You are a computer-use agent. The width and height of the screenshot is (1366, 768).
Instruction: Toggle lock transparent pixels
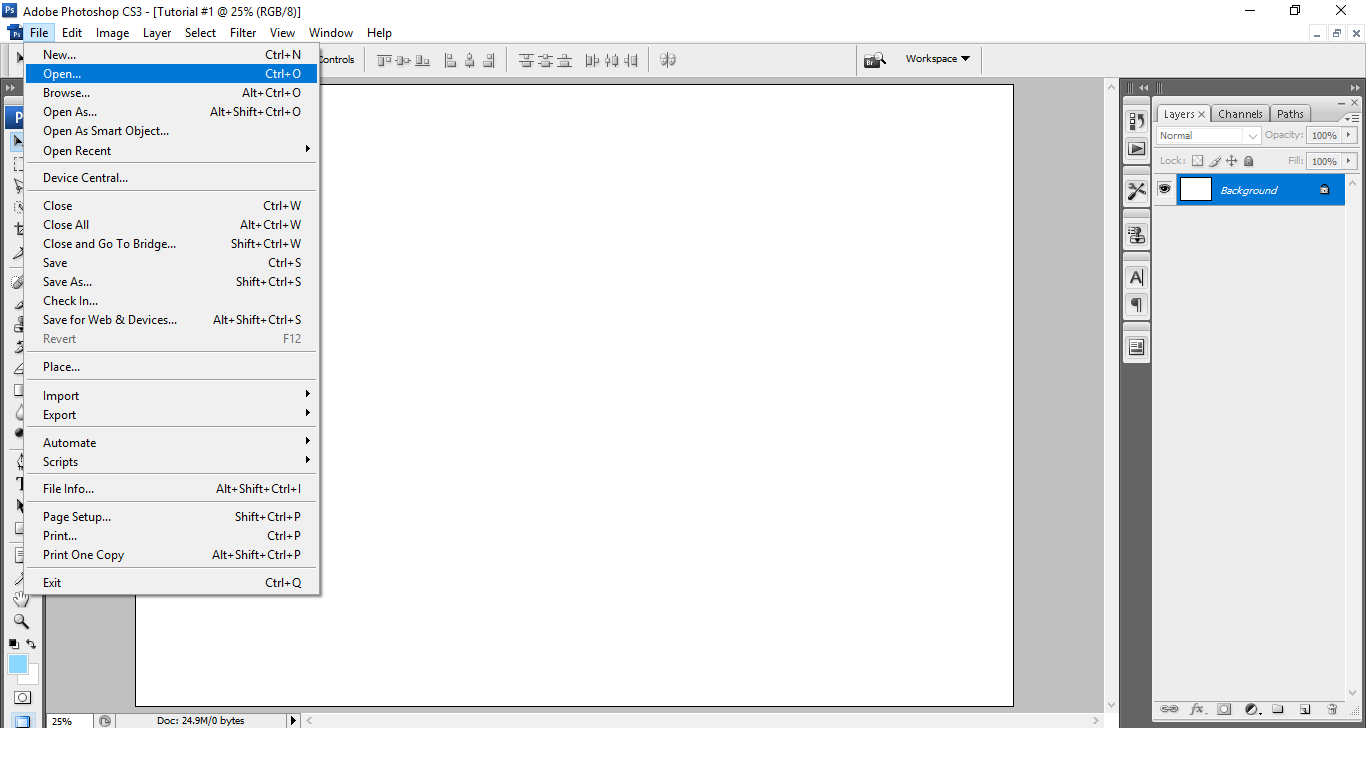[1198, 161]
